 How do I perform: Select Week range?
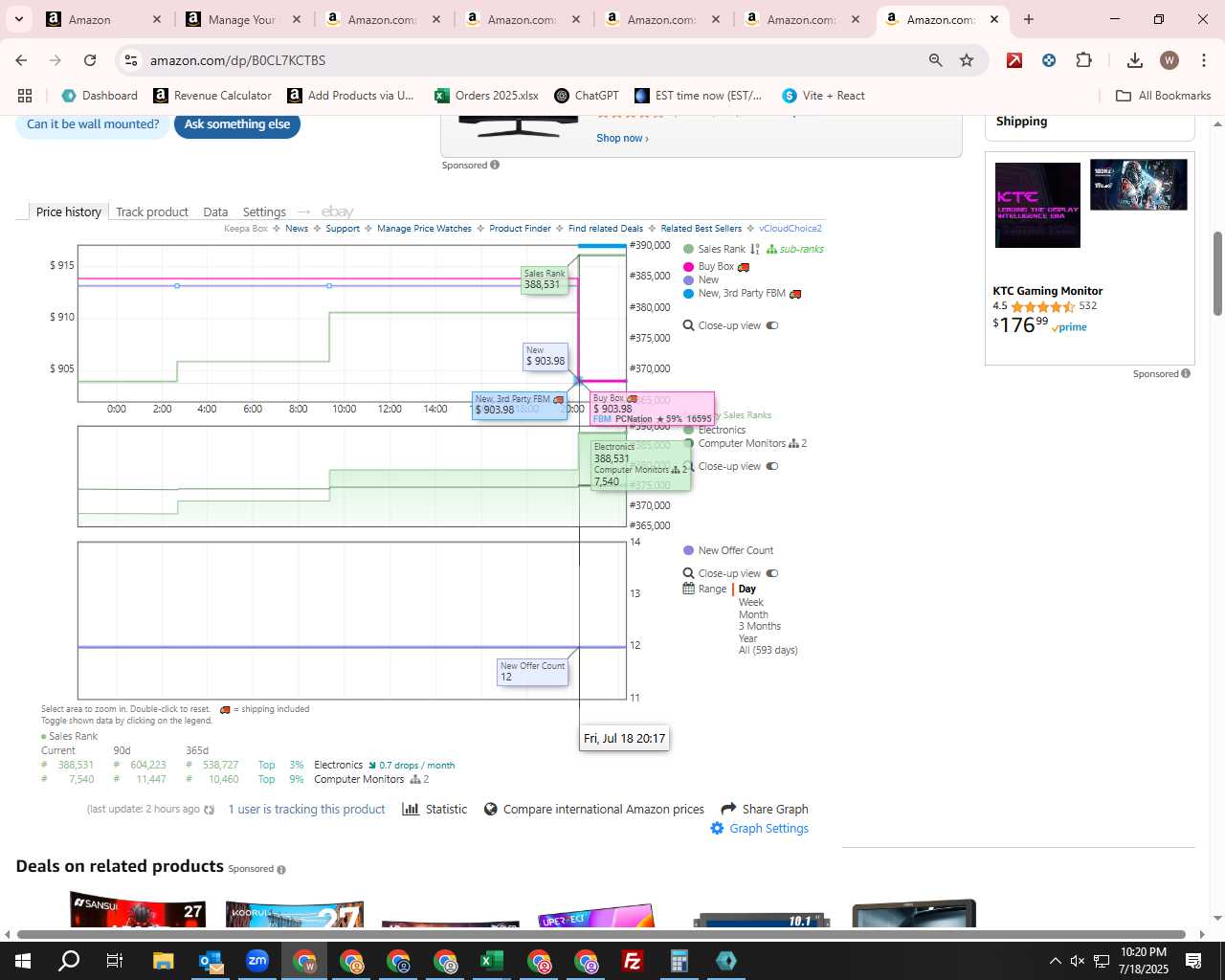751,602
